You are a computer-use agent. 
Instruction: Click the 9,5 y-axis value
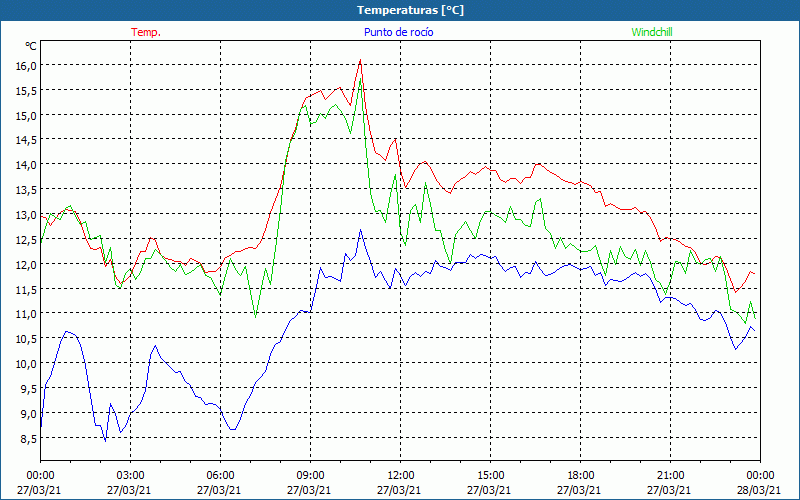(x=27, y=389)
